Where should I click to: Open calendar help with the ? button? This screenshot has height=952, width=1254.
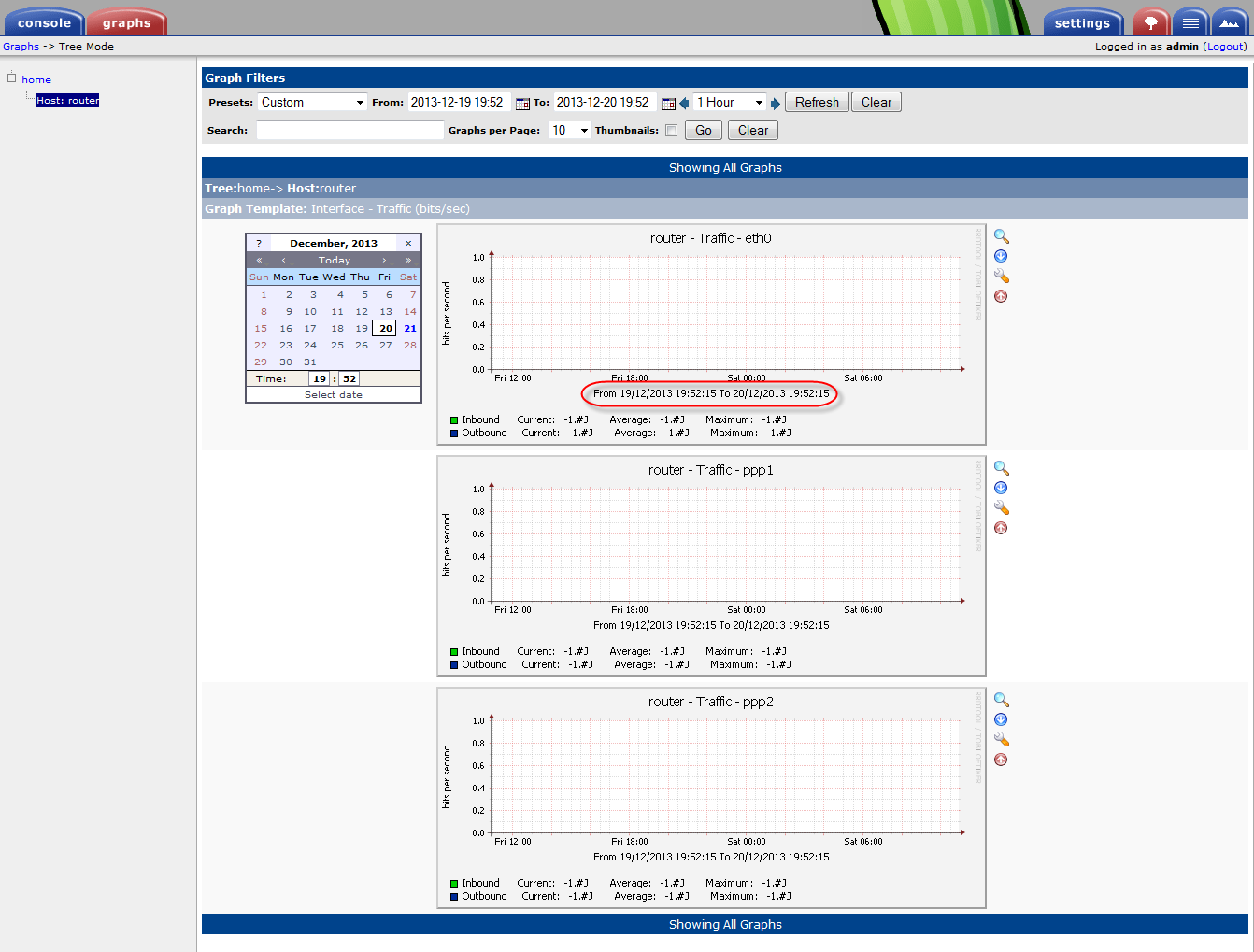tap(259, 243)
